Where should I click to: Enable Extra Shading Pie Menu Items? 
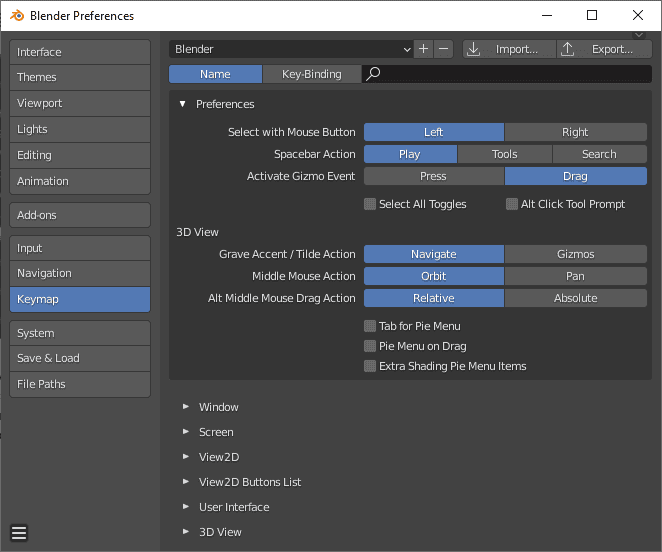pyautogui.click(x=370, y=366)
